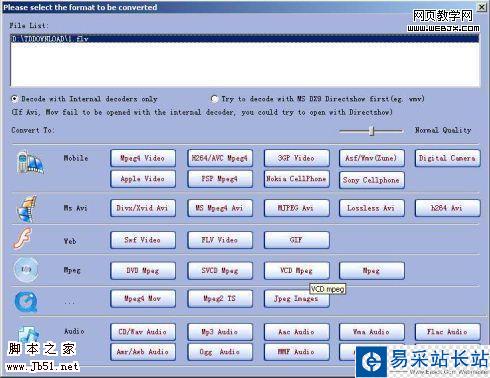Convert to Mpeg4 Video

click(143, 158)
